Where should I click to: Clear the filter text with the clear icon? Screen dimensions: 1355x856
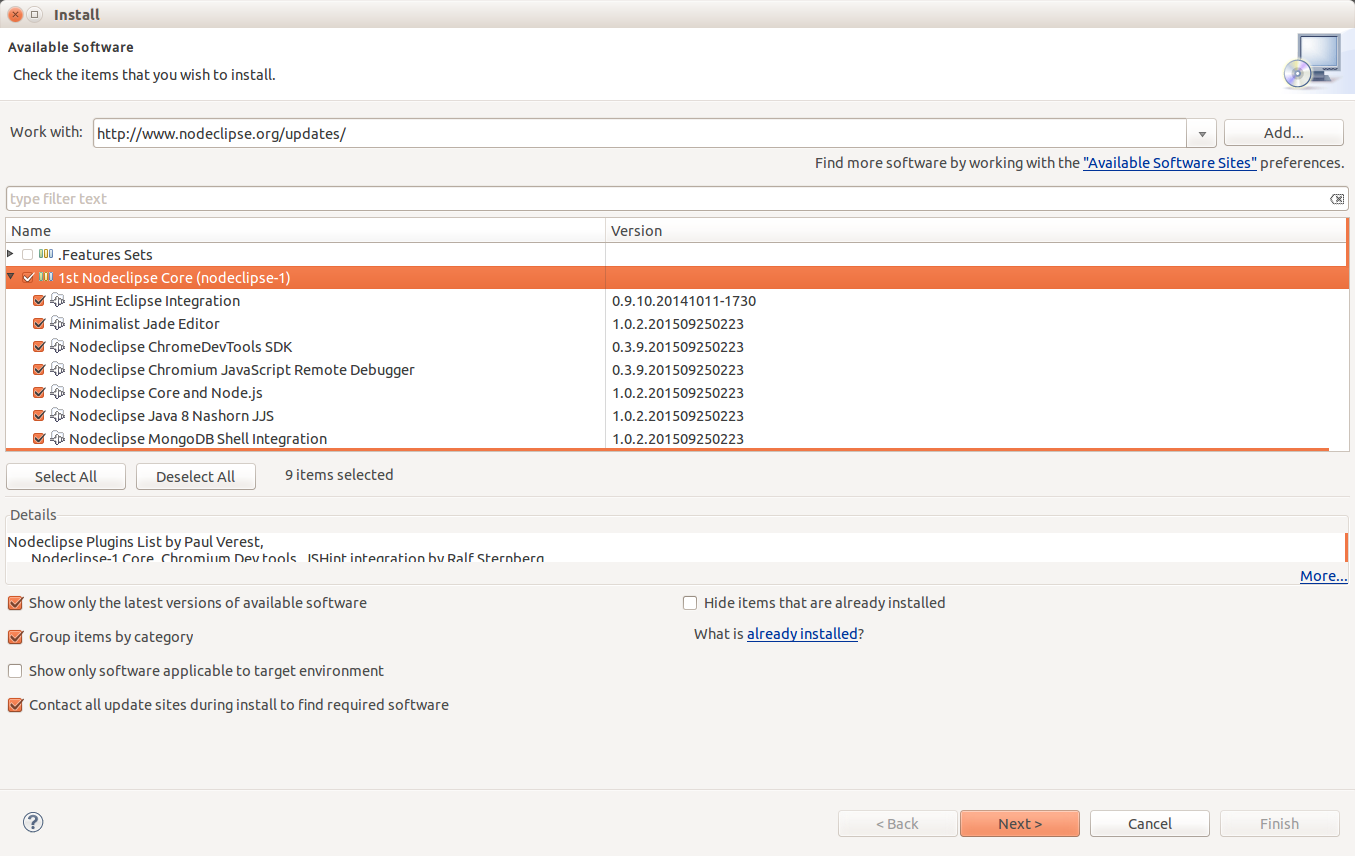coord(1337,199)
